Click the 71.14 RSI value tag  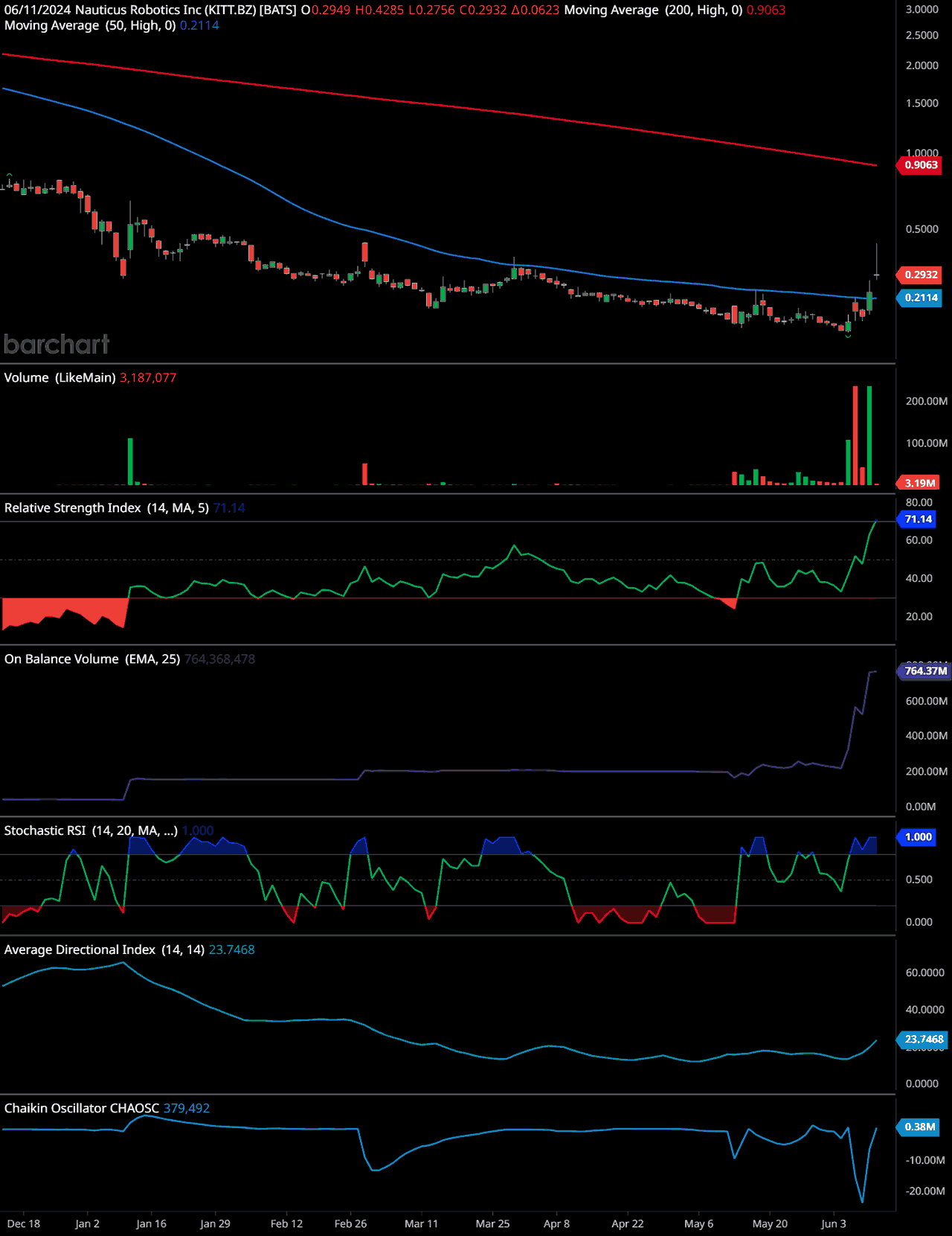[918, 519]
